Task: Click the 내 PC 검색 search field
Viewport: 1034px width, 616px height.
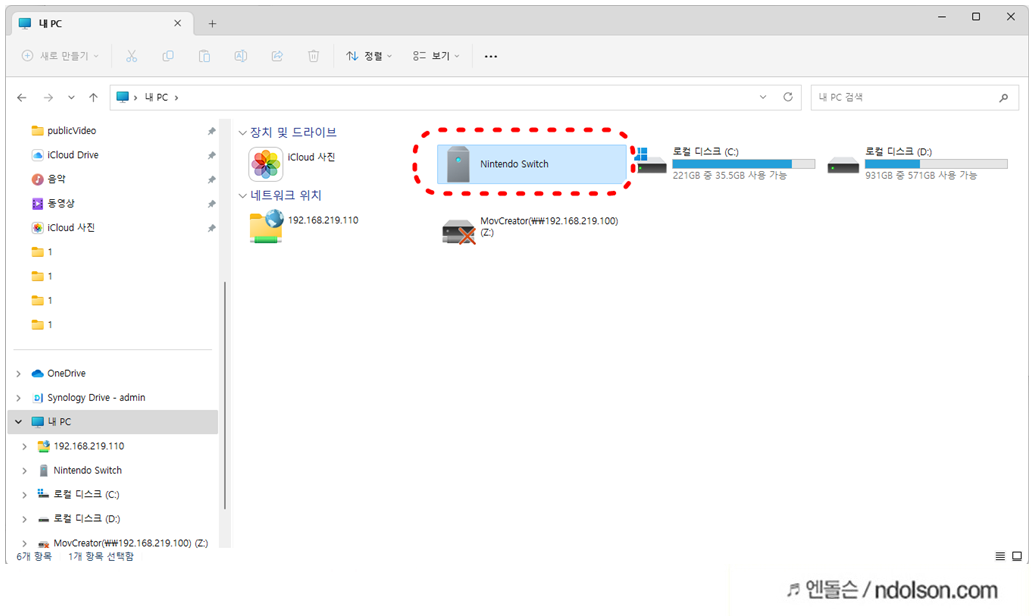Action: [915, 98]
